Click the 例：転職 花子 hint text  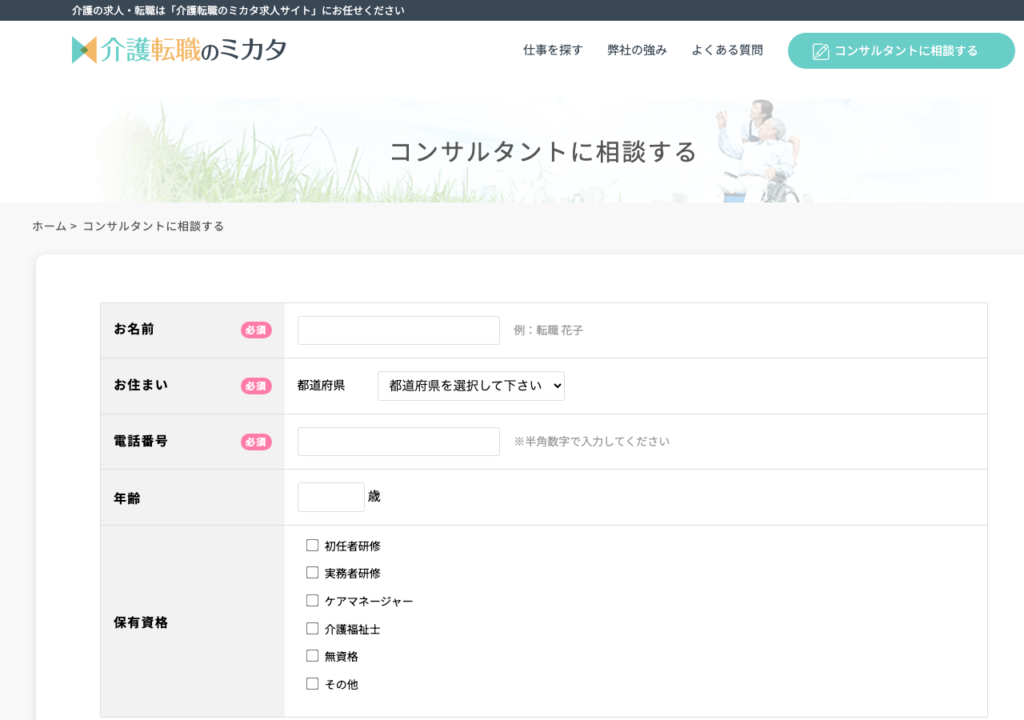pyautogui.click(x=548, y=331)
